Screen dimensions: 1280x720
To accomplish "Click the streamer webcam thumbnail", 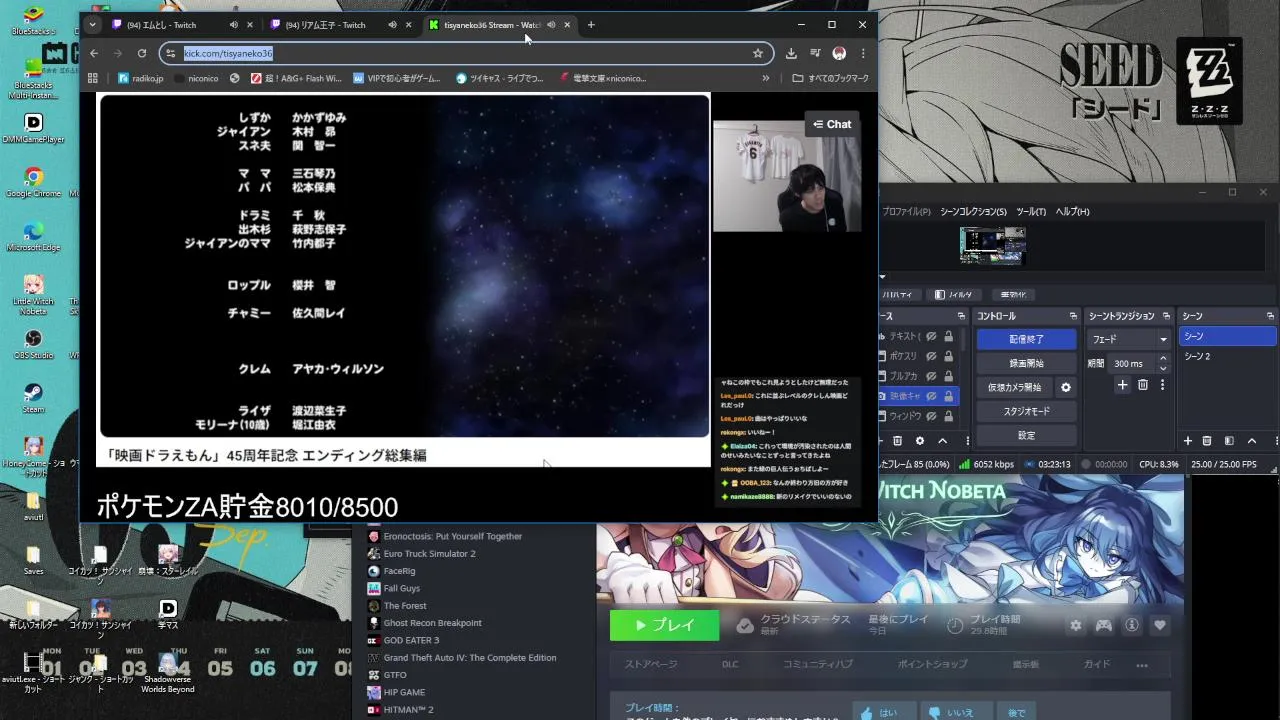I will tap(787, 177).
